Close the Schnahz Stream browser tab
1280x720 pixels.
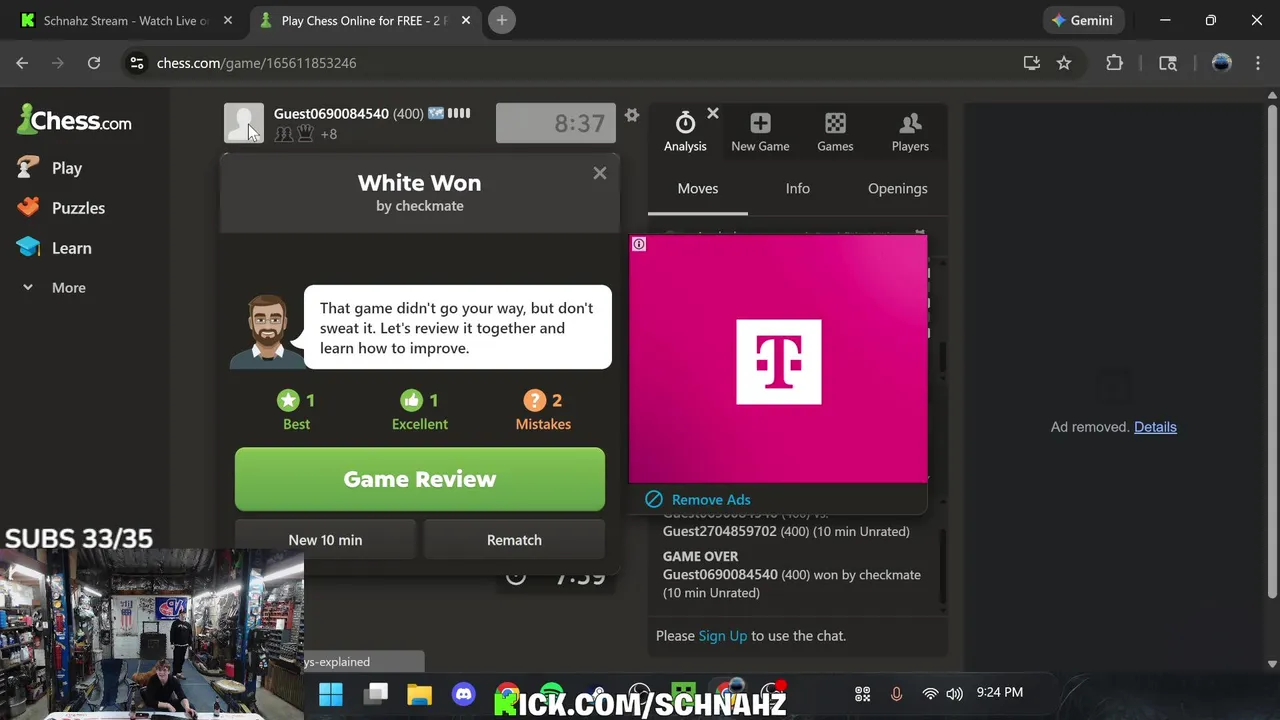[229, 20]
